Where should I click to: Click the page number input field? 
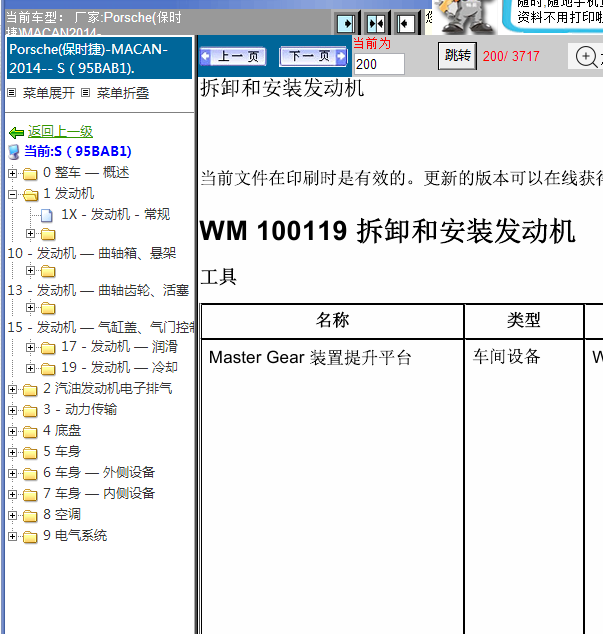click(379, 64)
